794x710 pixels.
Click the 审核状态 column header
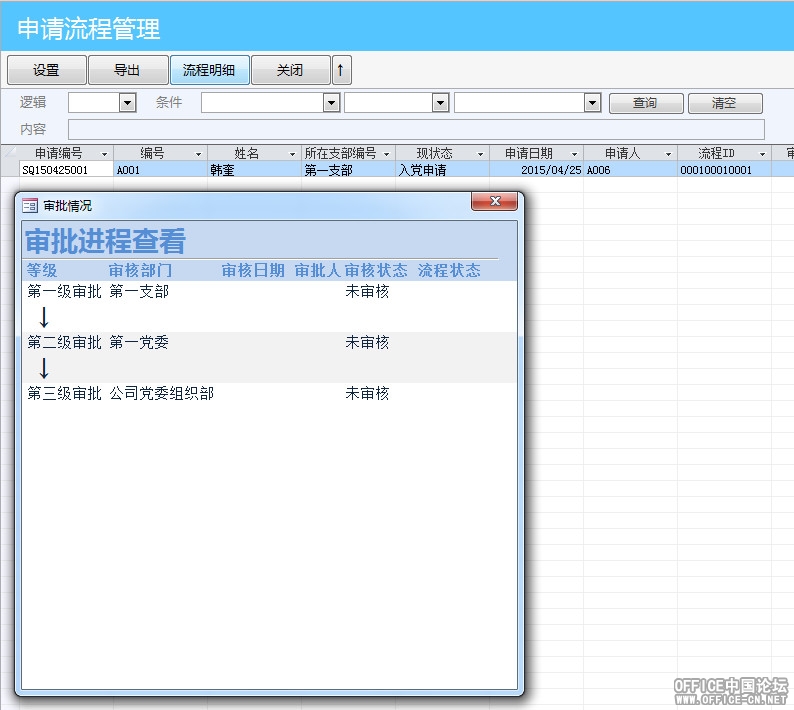376,270
